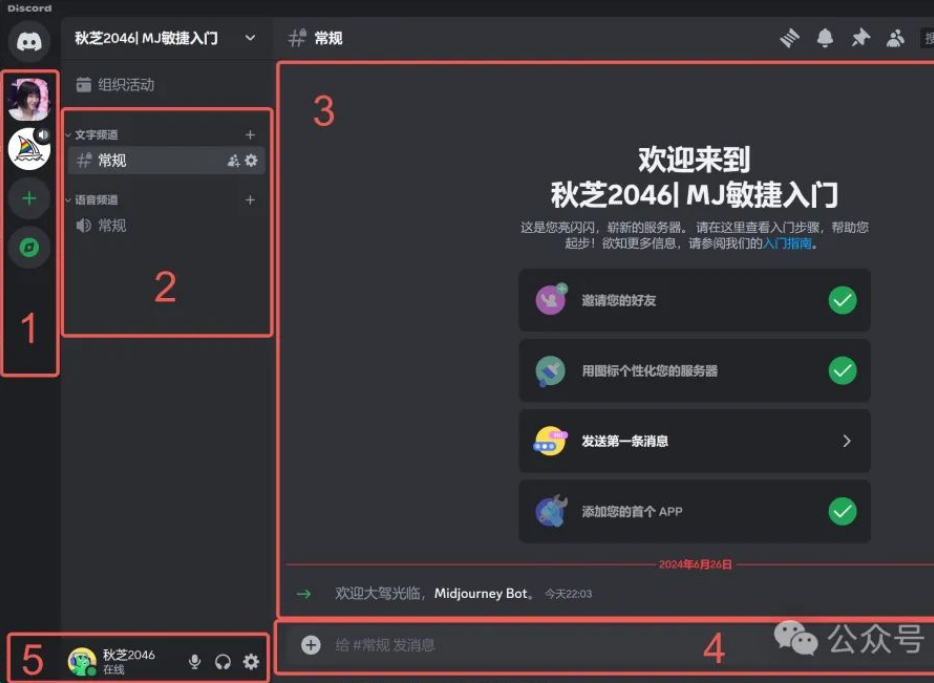Click 用图标个性化您的服务器 card

click(x=695, y=370)
